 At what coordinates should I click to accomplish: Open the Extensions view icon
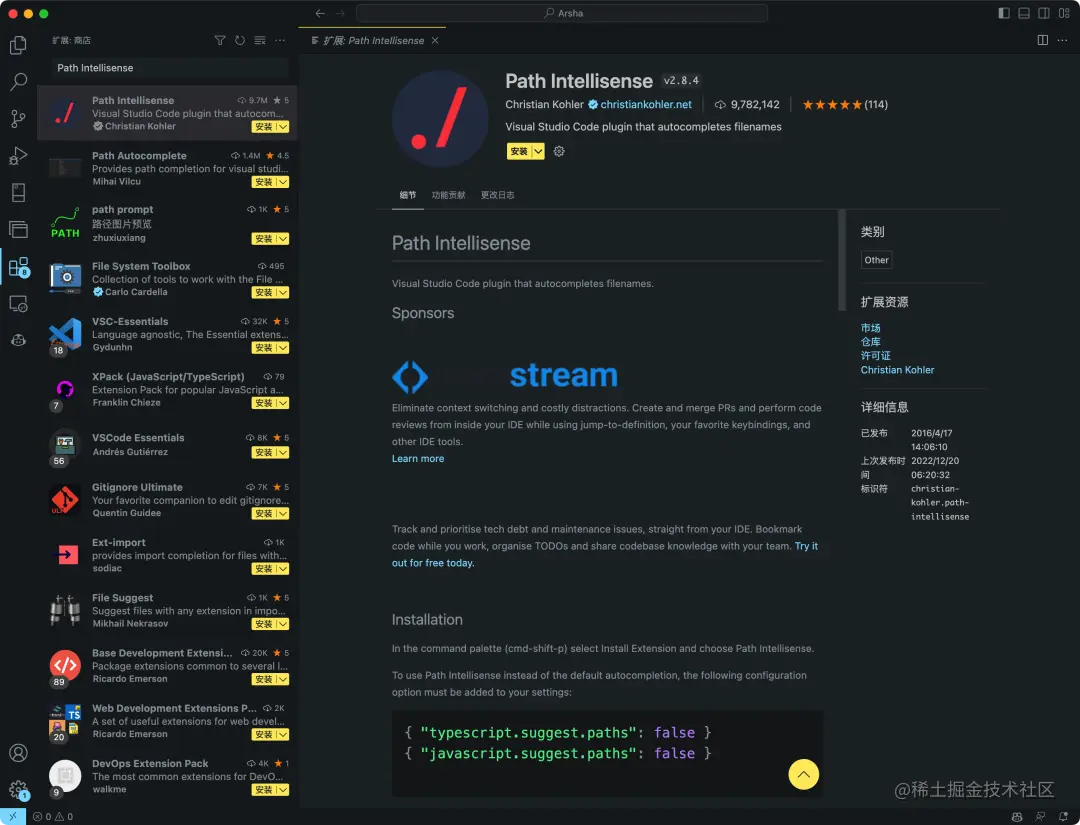[x=19, y=267]
